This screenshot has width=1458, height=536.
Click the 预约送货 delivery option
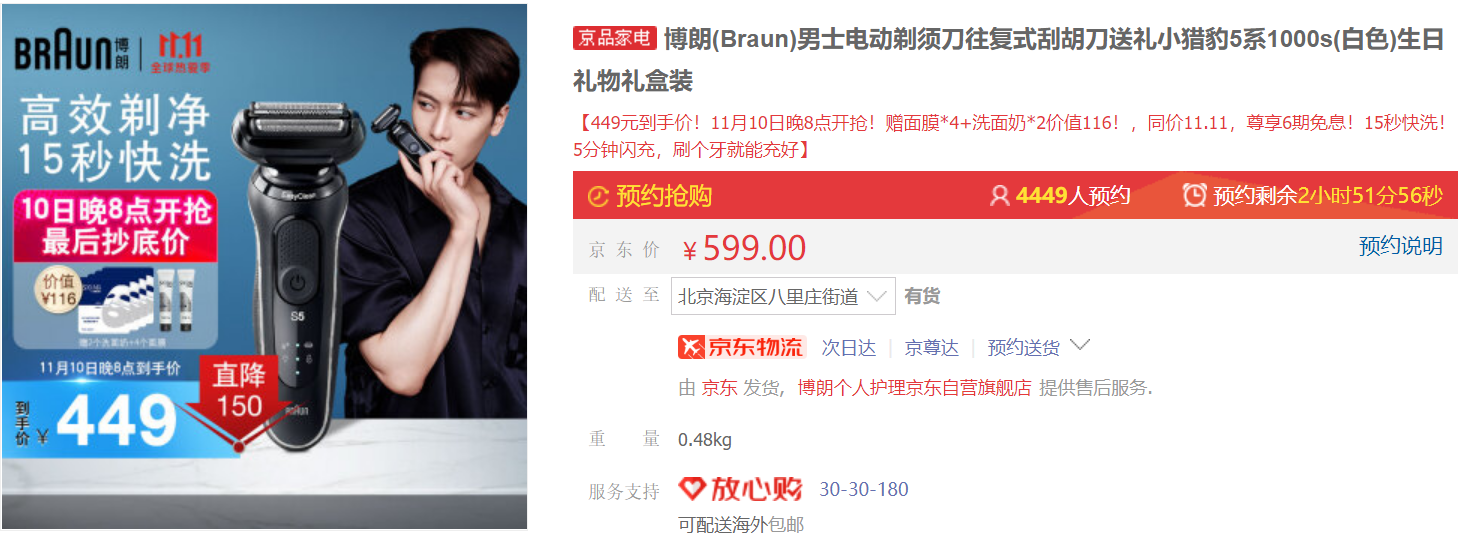coord(1023,348)
